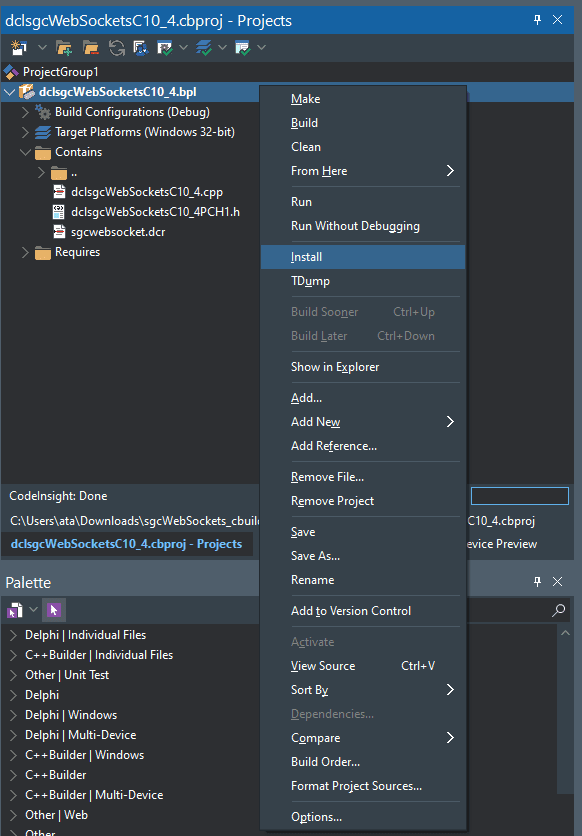Select the ProjectGroup1 node

[x=60, y=72]
